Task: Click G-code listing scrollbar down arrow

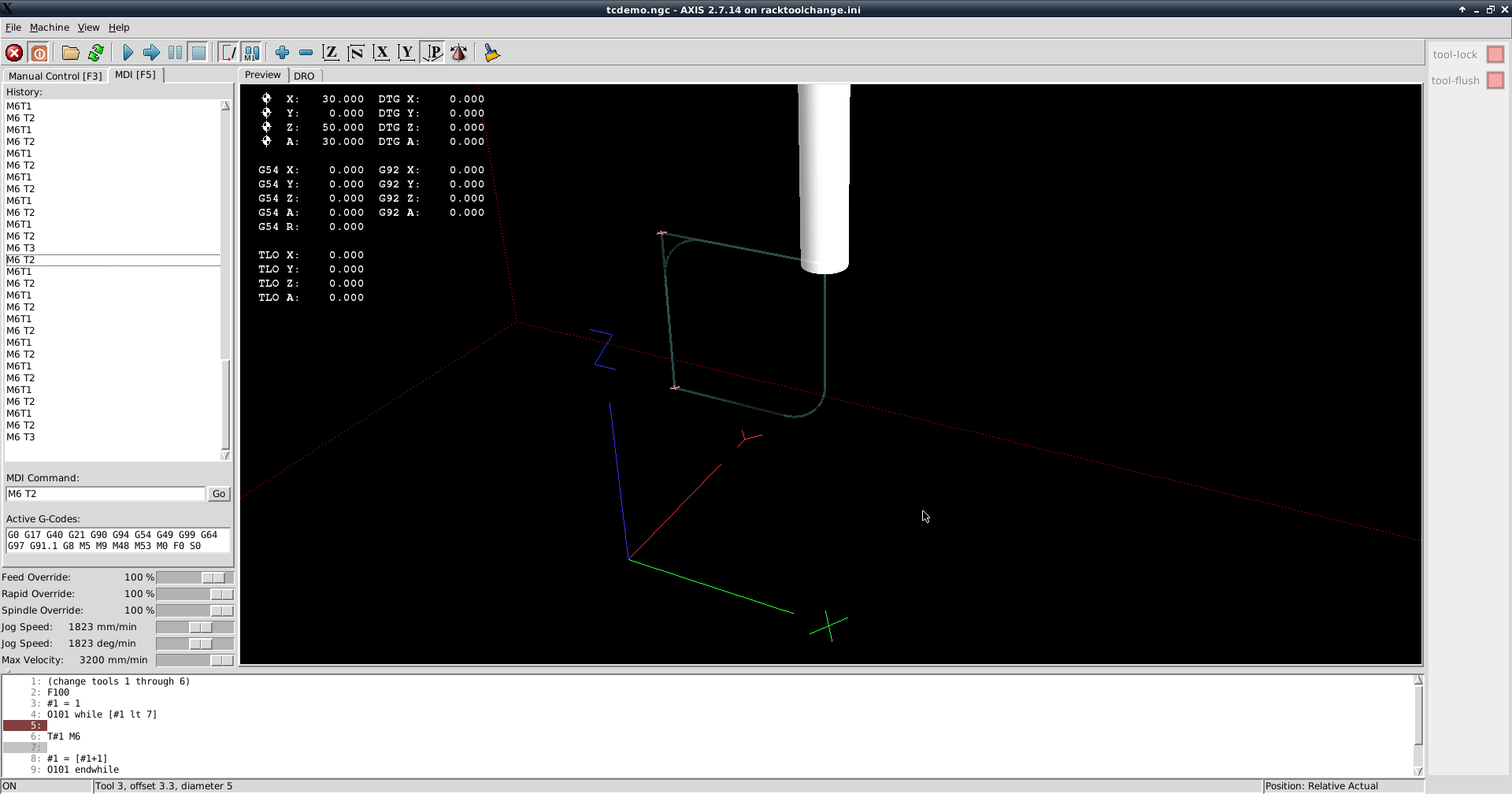Action: click(x=1418, y=771)
